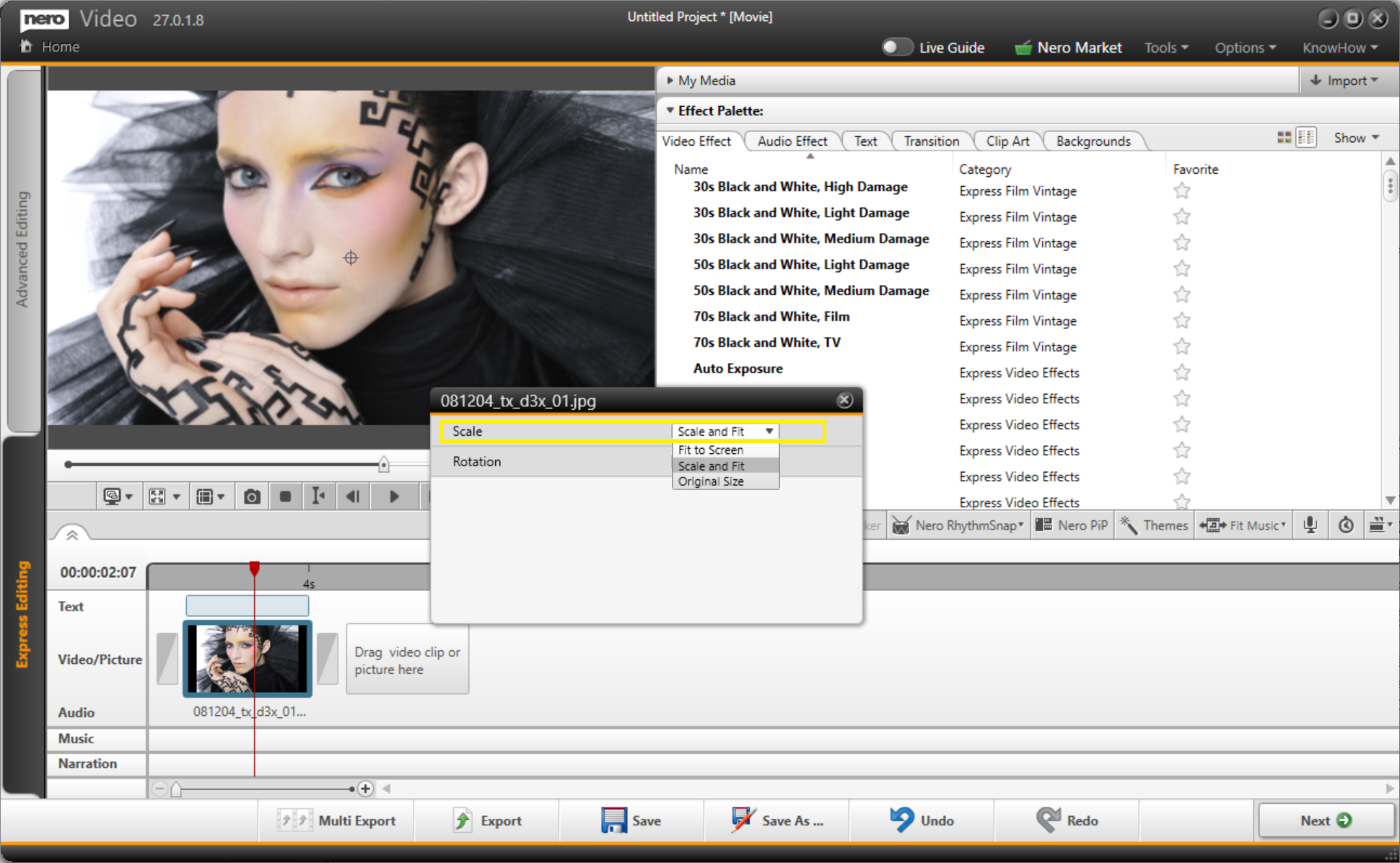Image resolution: width=1400 pixels, height=863 pixels.
Task: Select Original Size from Scale dropdown
Action: pos(711,482)
